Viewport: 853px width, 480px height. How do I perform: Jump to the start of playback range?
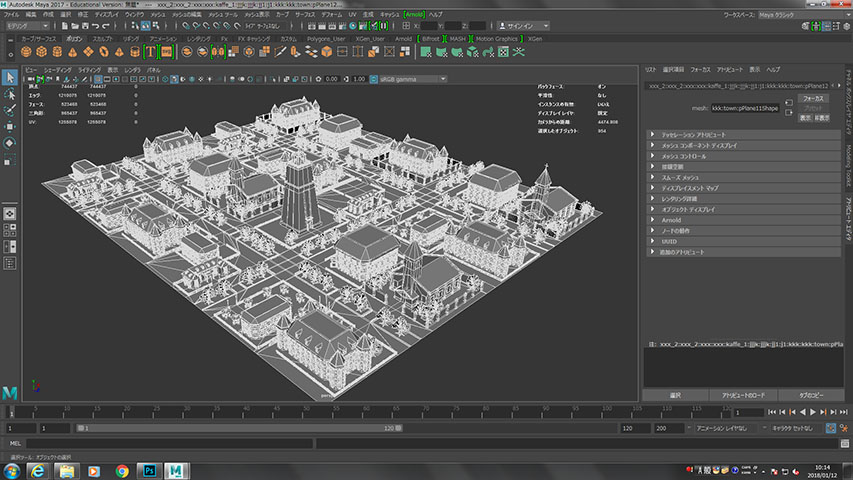coord(771,412)
